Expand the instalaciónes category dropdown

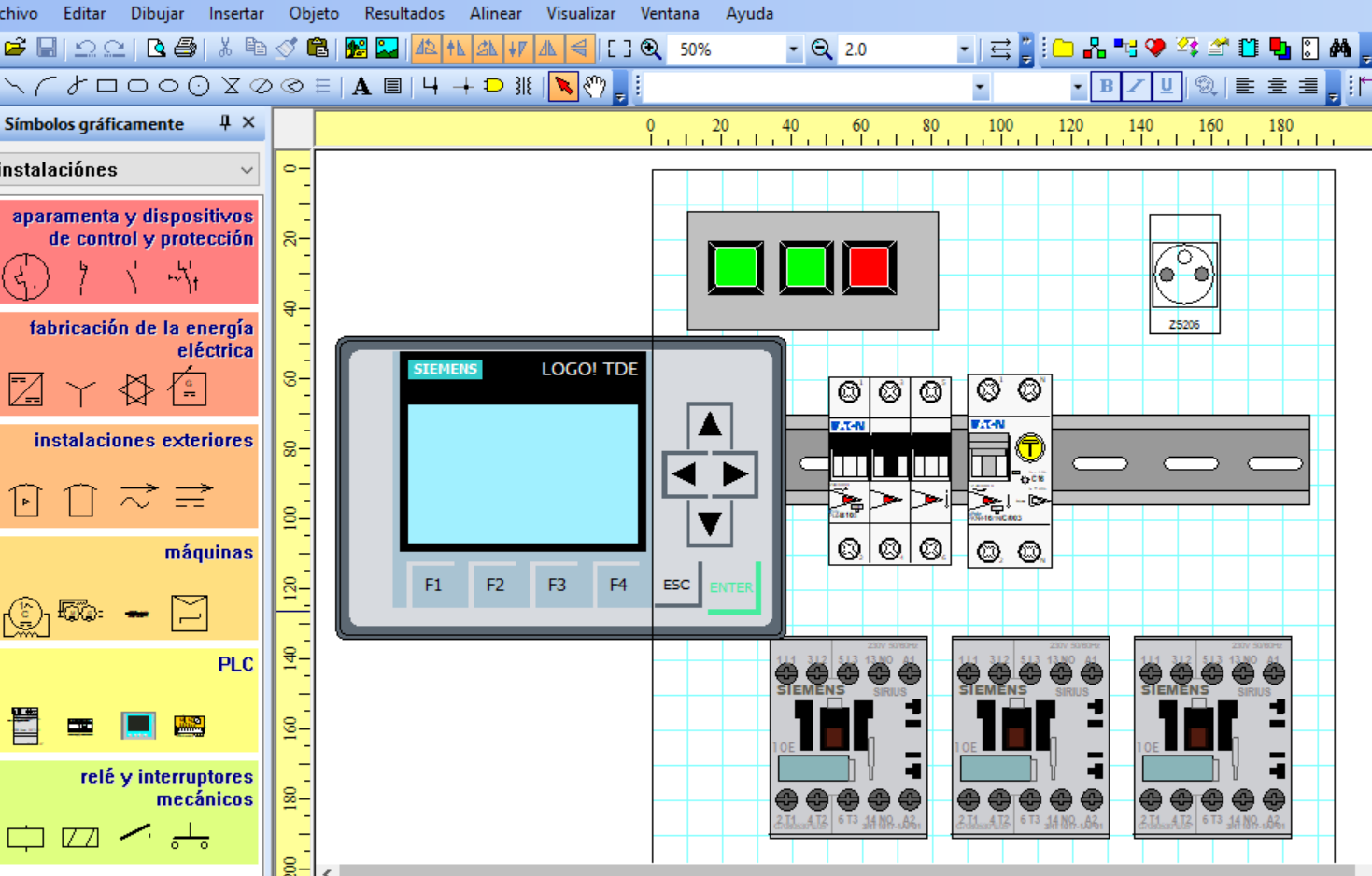pos(247,170)
